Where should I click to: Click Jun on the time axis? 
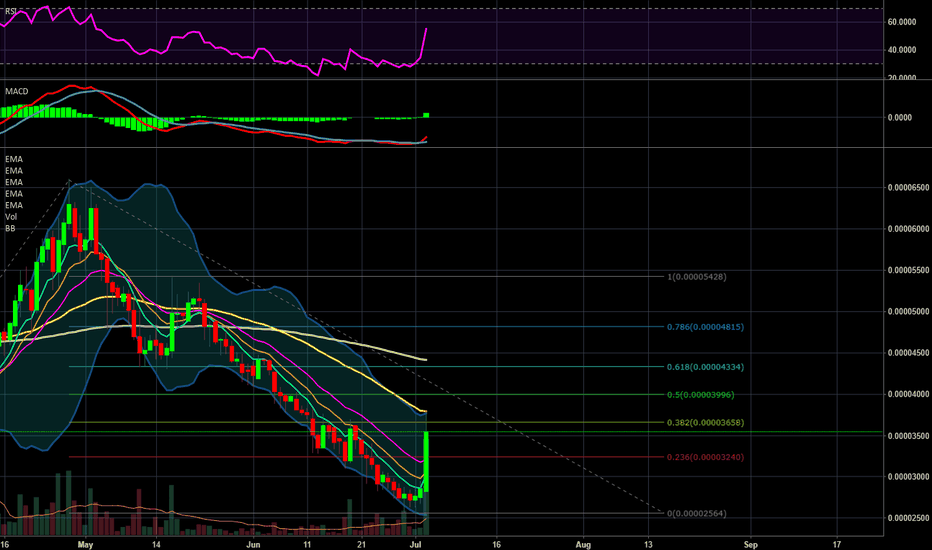coord(254,544)
